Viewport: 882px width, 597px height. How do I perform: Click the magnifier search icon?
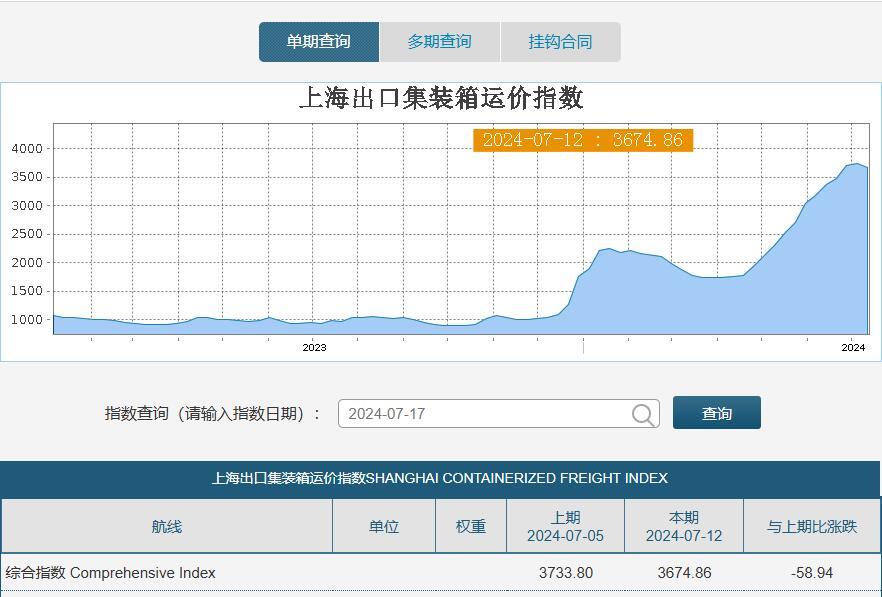pos(644,412)
